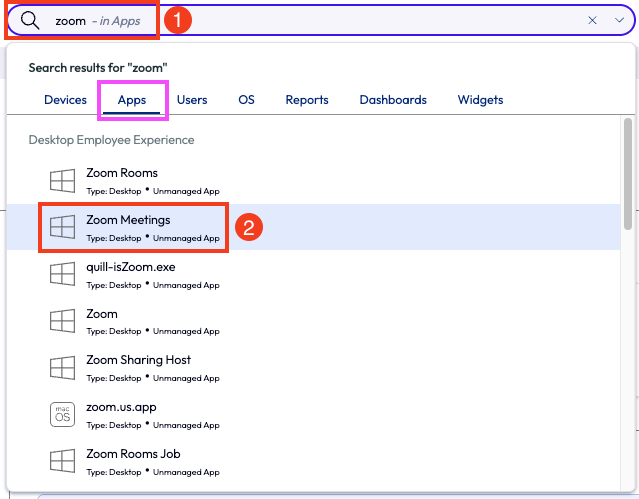Viewport: 639px width, 499px height.
Task: Open the Reports tab
Action: [x=307, y=100]
